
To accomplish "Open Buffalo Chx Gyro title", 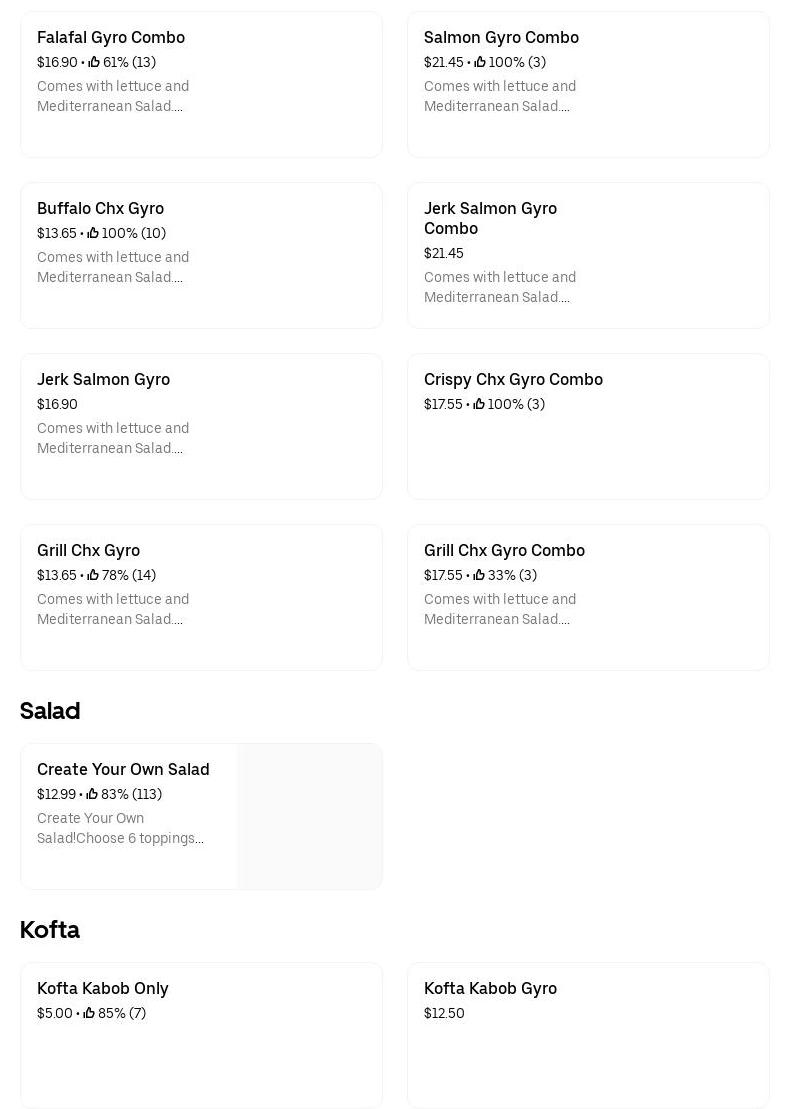I will 100,208.
